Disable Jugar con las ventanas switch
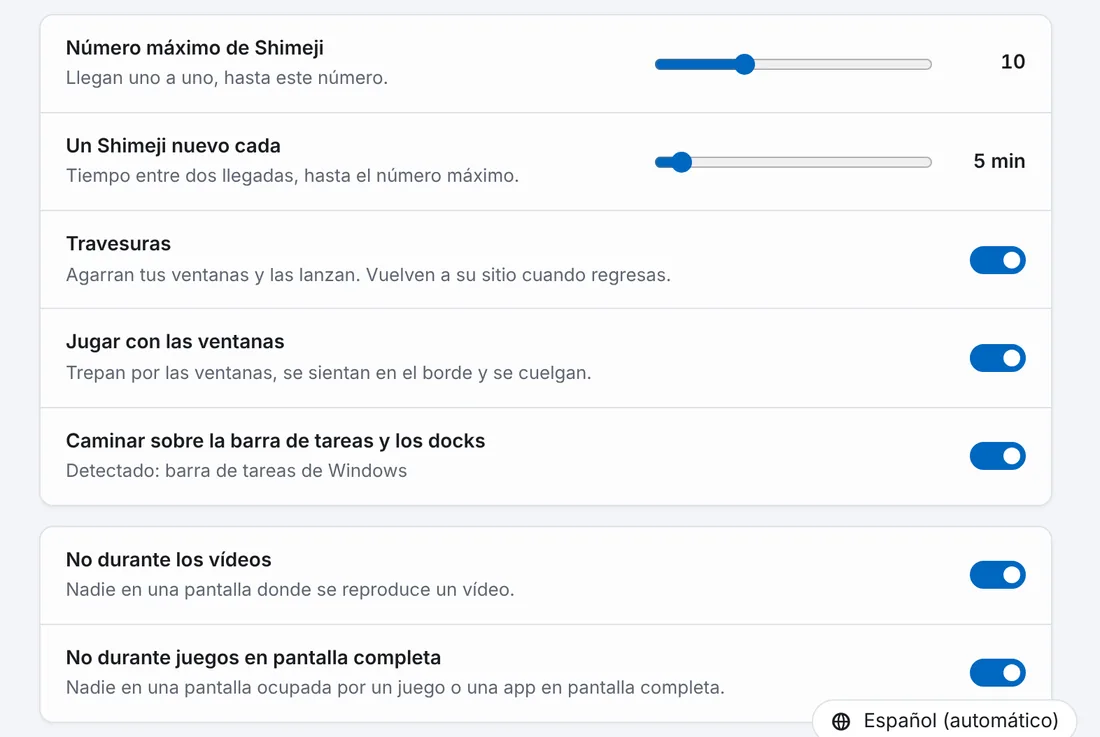This screenshot has height=737, width=1100. pos(998,358)
